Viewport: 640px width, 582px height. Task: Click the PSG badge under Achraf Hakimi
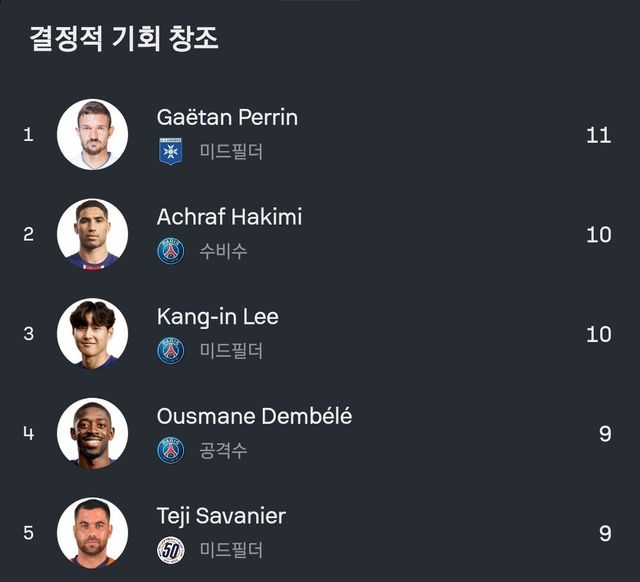coord(170,251)
